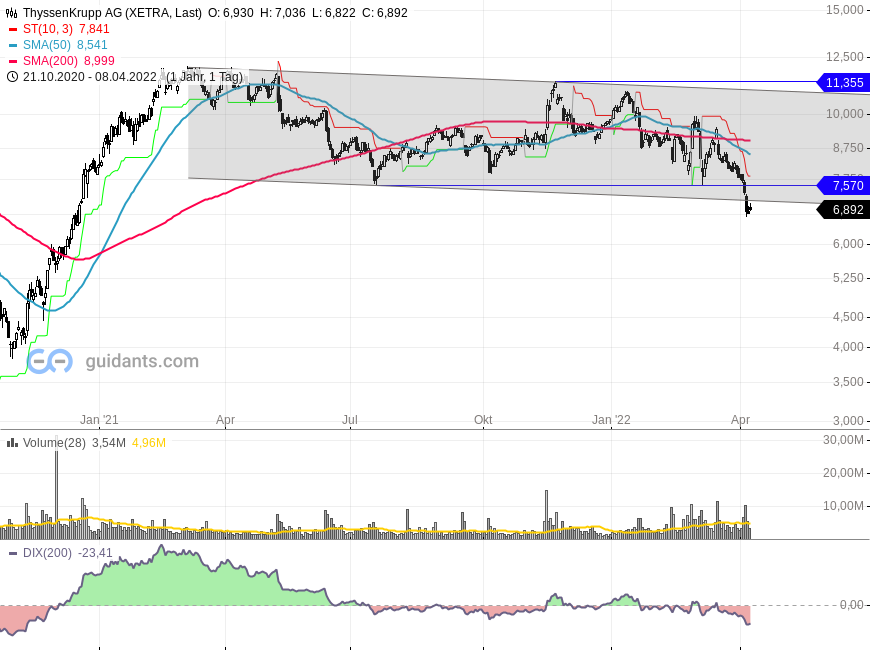Image resolution: width=870 pixels, height=650 pixels.
Task: Click the 3,54M volume value
Action: pos(109,443)
